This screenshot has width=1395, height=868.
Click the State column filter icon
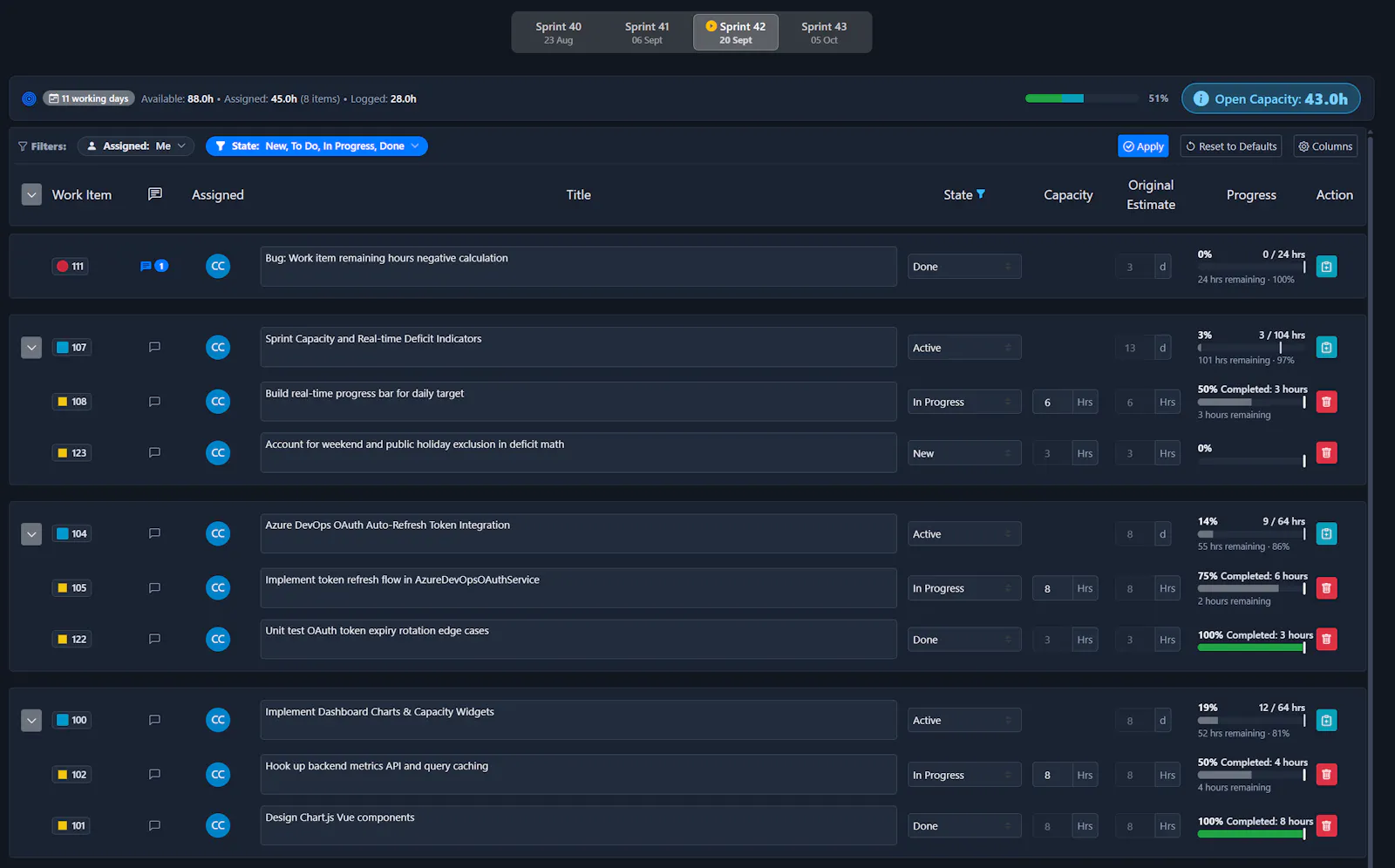click(981, 194)
